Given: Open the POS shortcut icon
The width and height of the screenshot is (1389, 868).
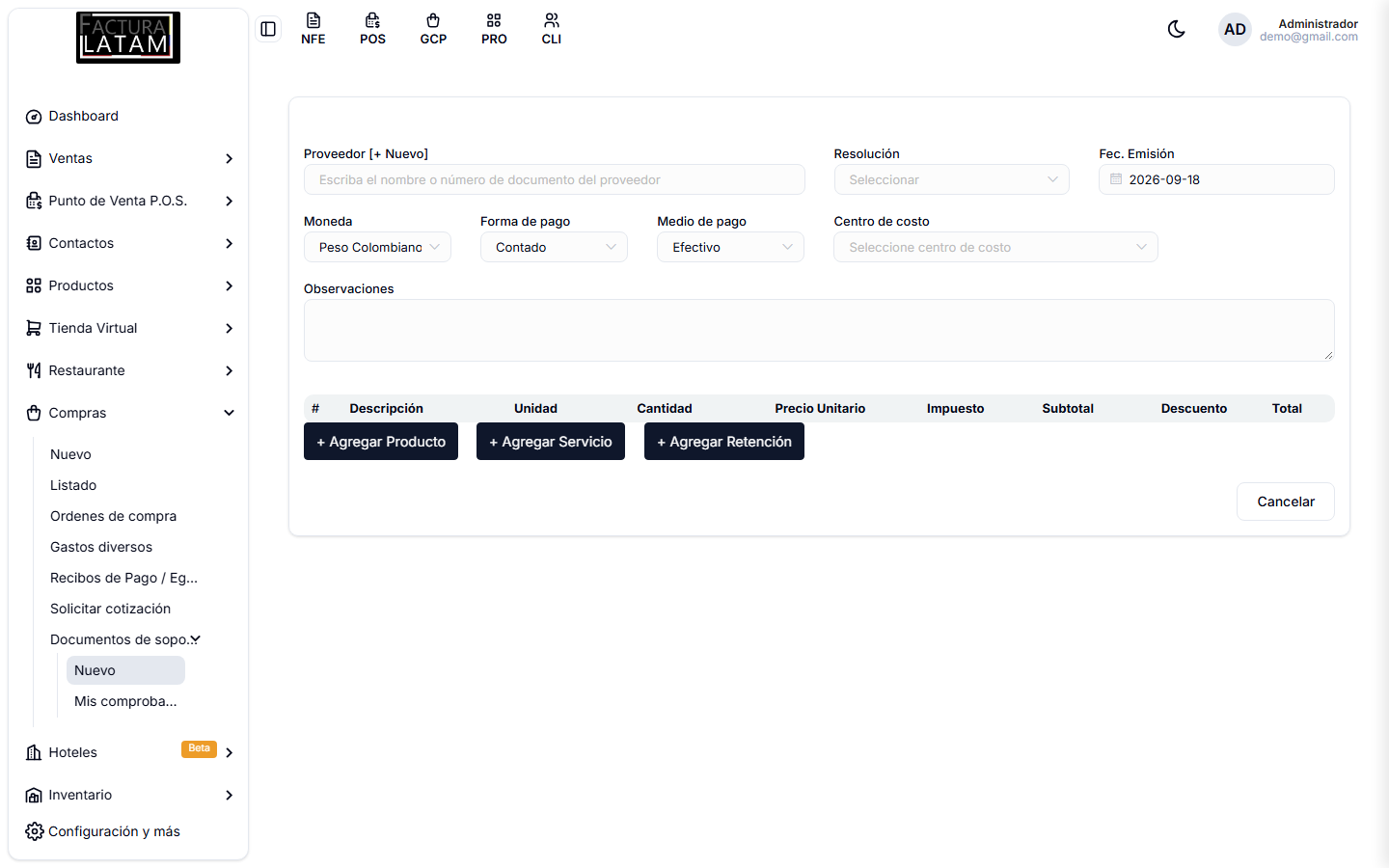Looking at the screenshot, I should pyautogui.click(x=373, y=29).
